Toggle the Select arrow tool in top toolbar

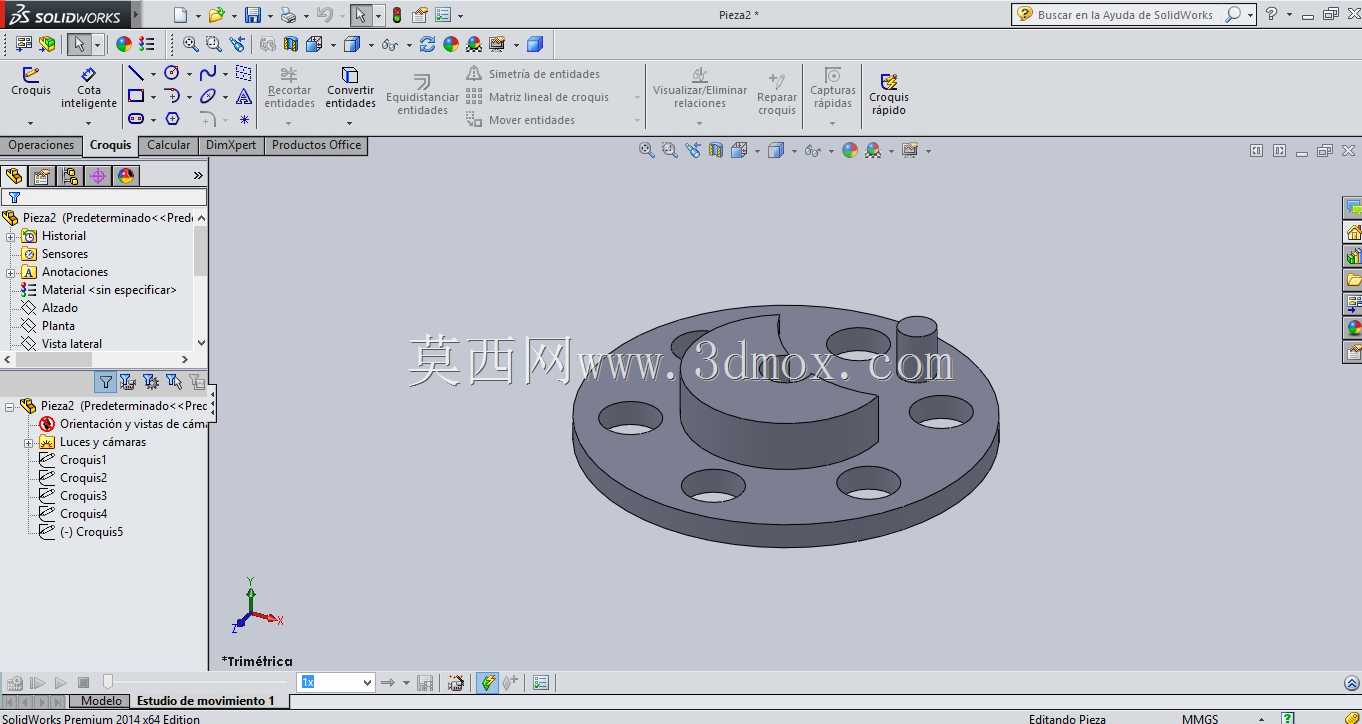tap(360, 15)
